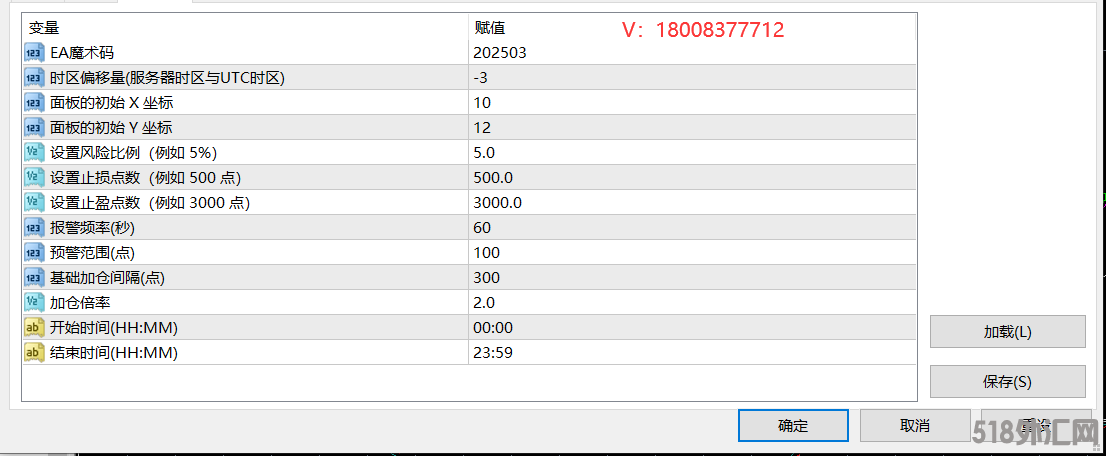Select the 设置止盈点数 (例如 3000 点) label
The height and width of the screenshot is (456, 1106).
click(150, 203)
